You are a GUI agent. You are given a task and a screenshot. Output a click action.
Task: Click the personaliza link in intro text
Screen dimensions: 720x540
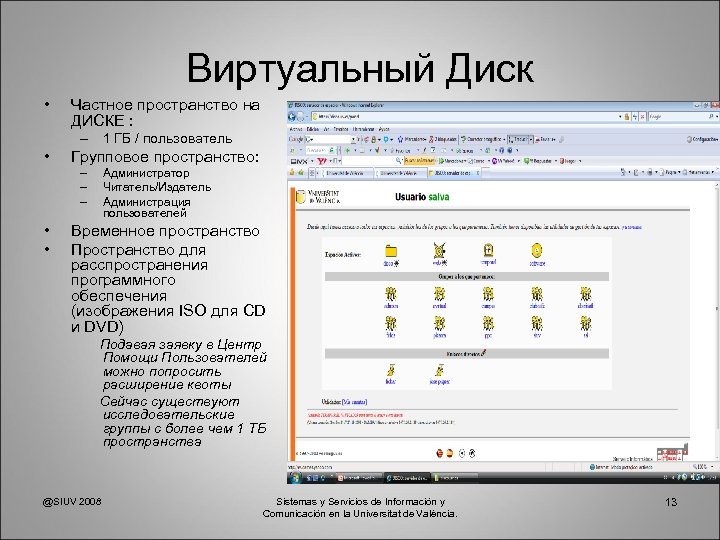pos(632,227)
